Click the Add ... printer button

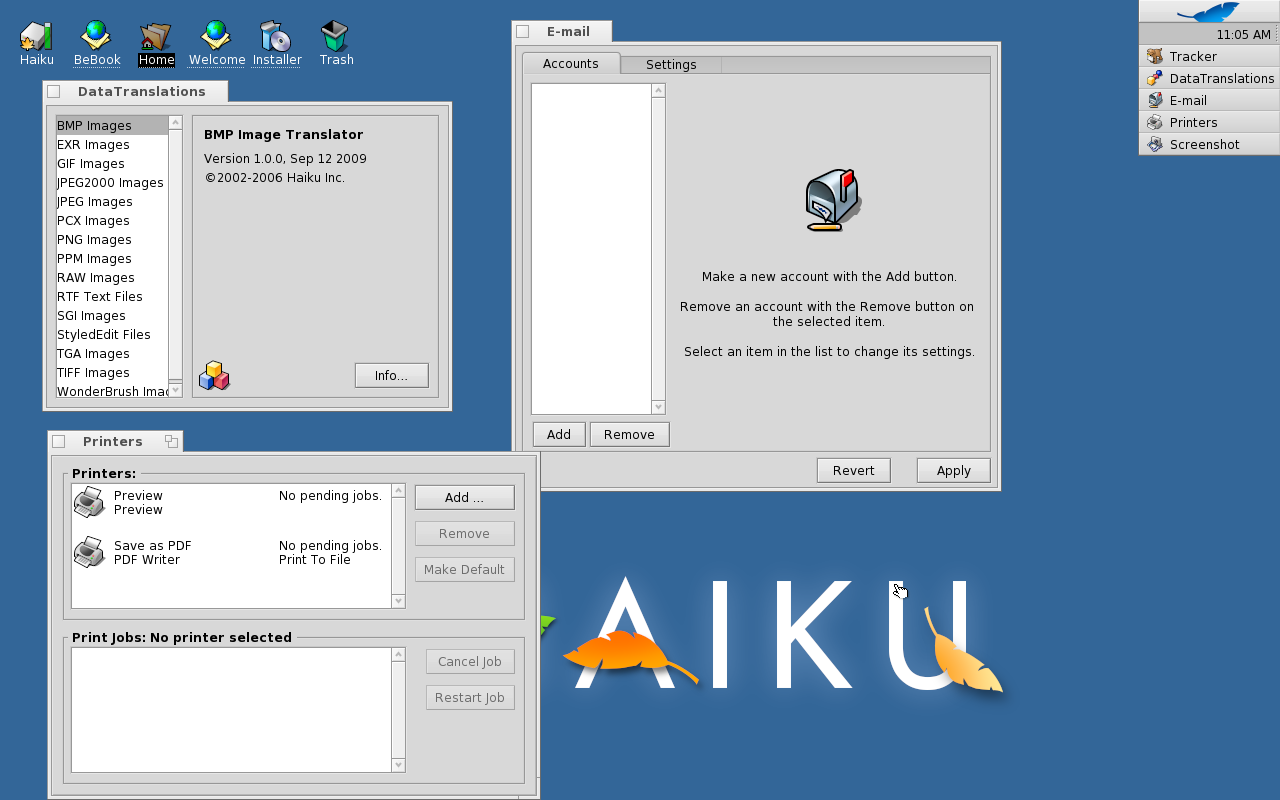[x=464, y=497]
